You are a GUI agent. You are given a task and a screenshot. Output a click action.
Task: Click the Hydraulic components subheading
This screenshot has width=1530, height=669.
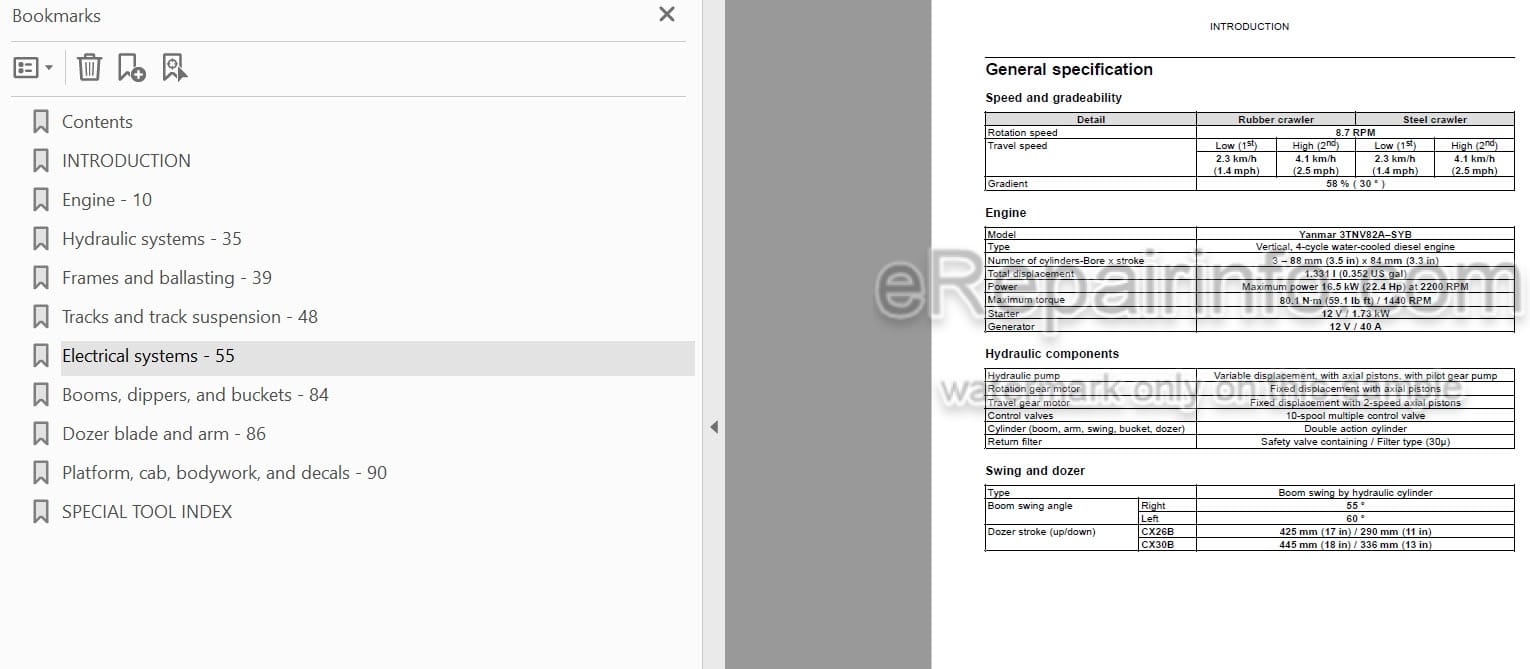pos(1052,354)
